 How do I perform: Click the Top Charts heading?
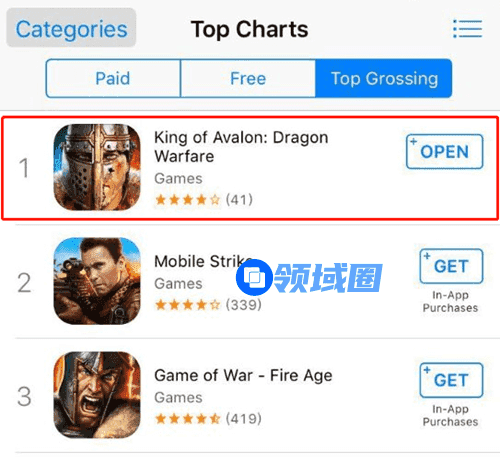[249, 29]
